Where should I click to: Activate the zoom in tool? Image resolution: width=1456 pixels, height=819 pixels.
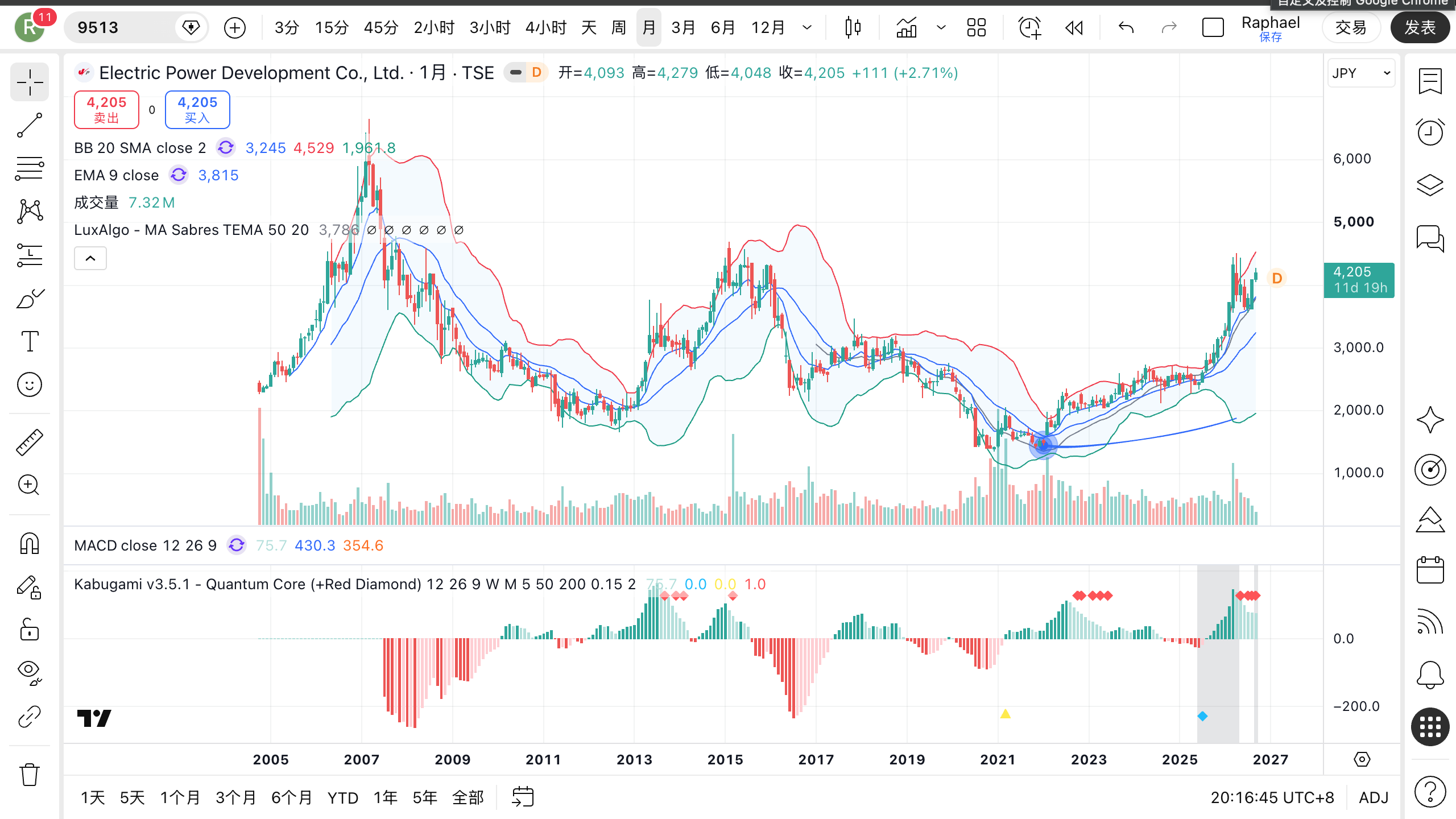point(30,485)
